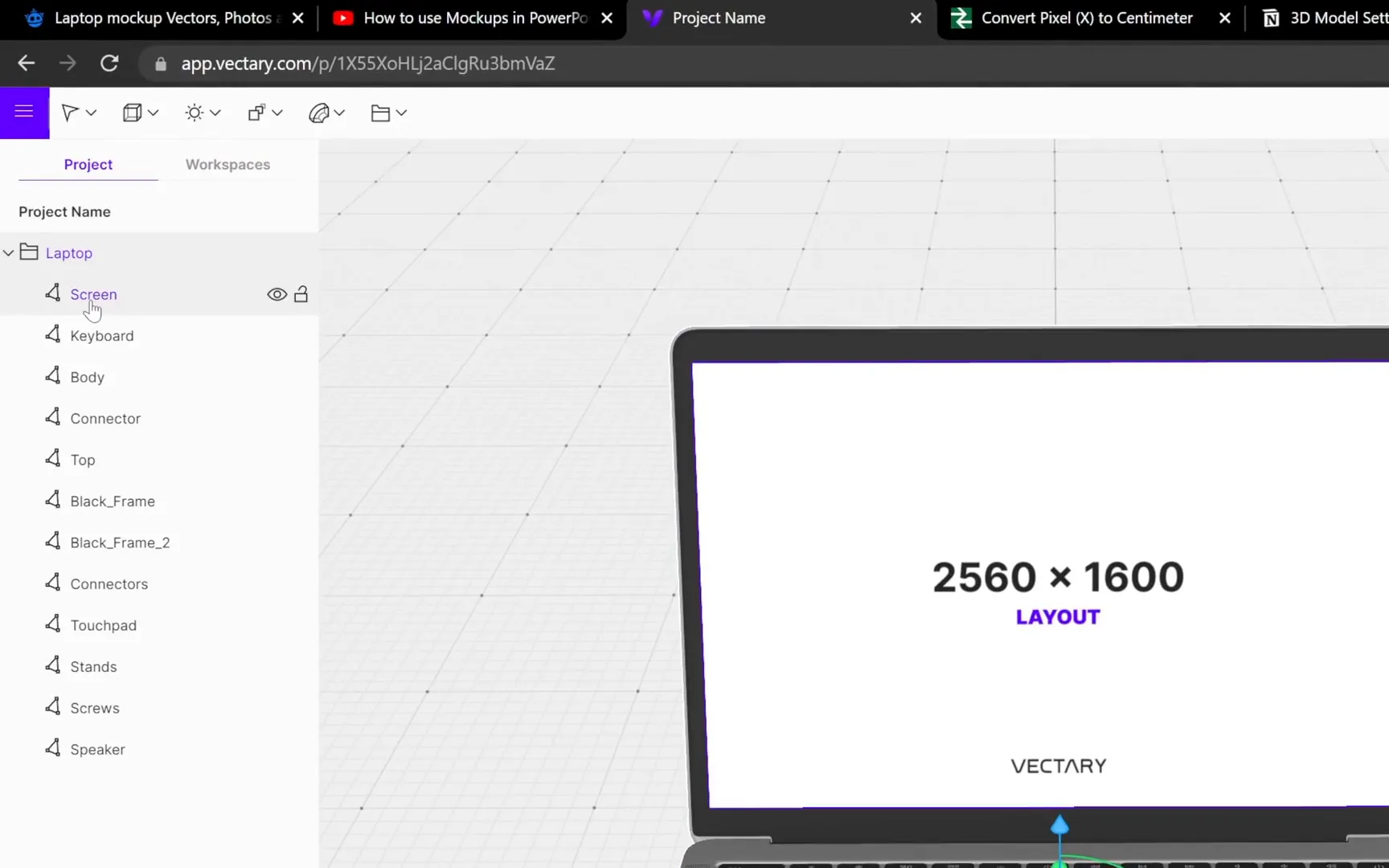Screen dimensions: 1389x868
Task: Click the Laptop folder icon
Action: [29, 252]
